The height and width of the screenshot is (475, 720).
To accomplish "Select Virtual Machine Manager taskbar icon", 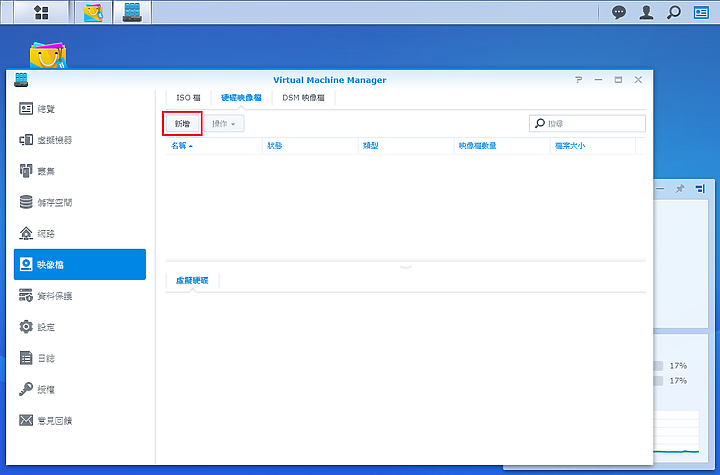I will click(132, 12).
